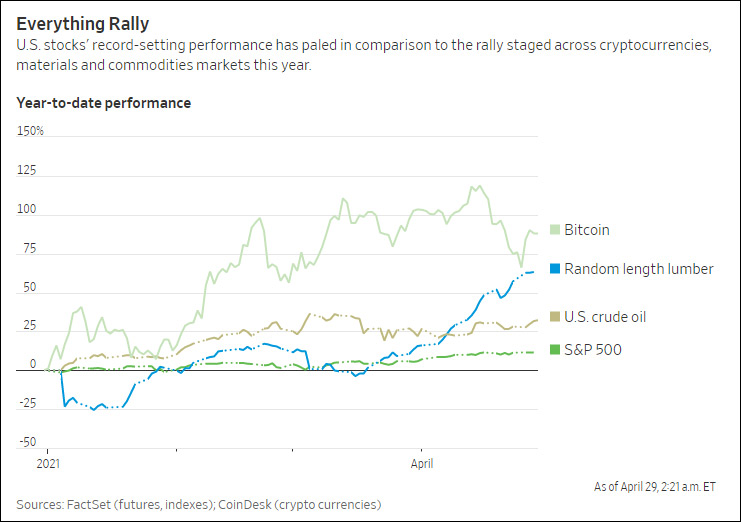This screenshot has height=522, width=741.
Task: Click the April x-axis label
Action: (x=420, y=465)
